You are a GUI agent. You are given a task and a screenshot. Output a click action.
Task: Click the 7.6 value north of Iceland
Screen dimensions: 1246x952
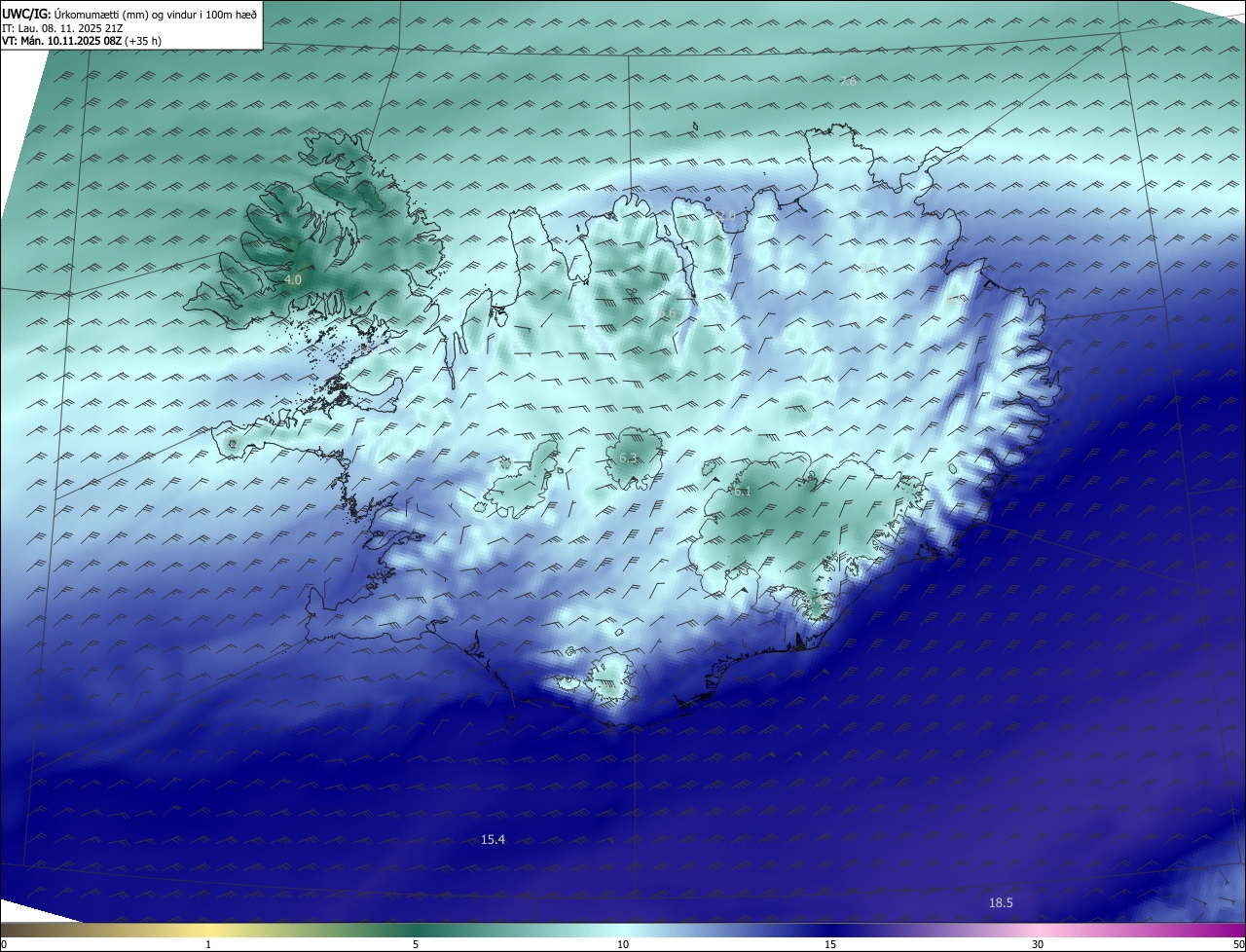pyautogui.click(x=848, y=82)
